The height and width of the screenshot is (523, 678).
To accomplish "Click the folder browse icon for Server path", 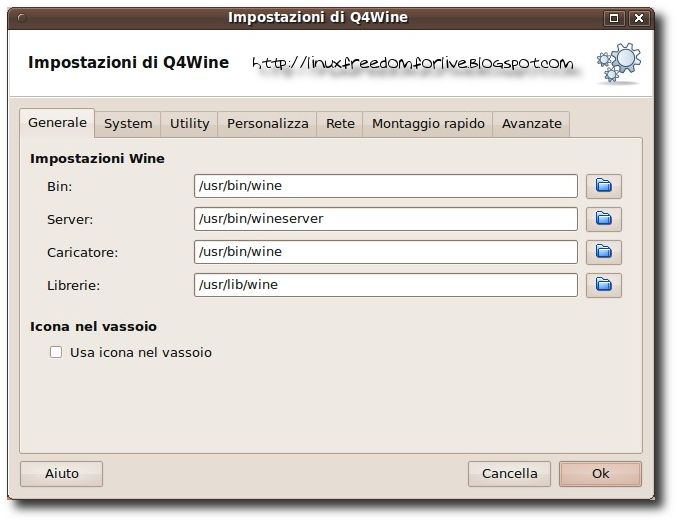I will click(603, 219).
